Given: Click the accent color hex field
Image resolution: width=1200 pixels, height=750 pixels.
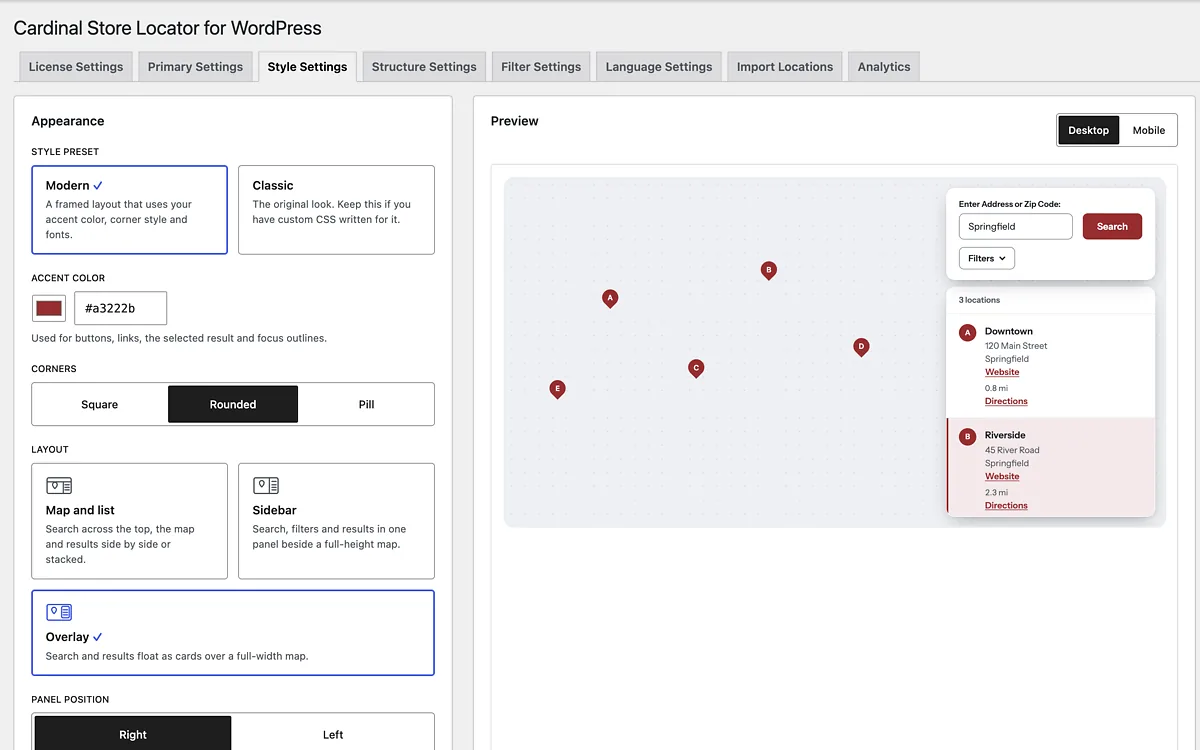Looking at the screenshot, I should 121,308.
